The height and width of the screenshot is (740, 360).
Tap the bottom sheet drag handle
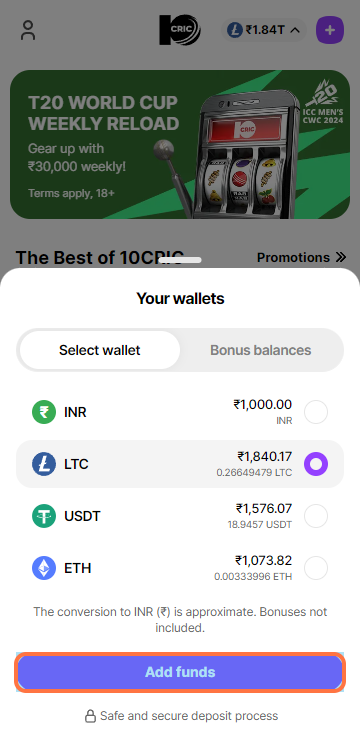(x=180, y=260)
